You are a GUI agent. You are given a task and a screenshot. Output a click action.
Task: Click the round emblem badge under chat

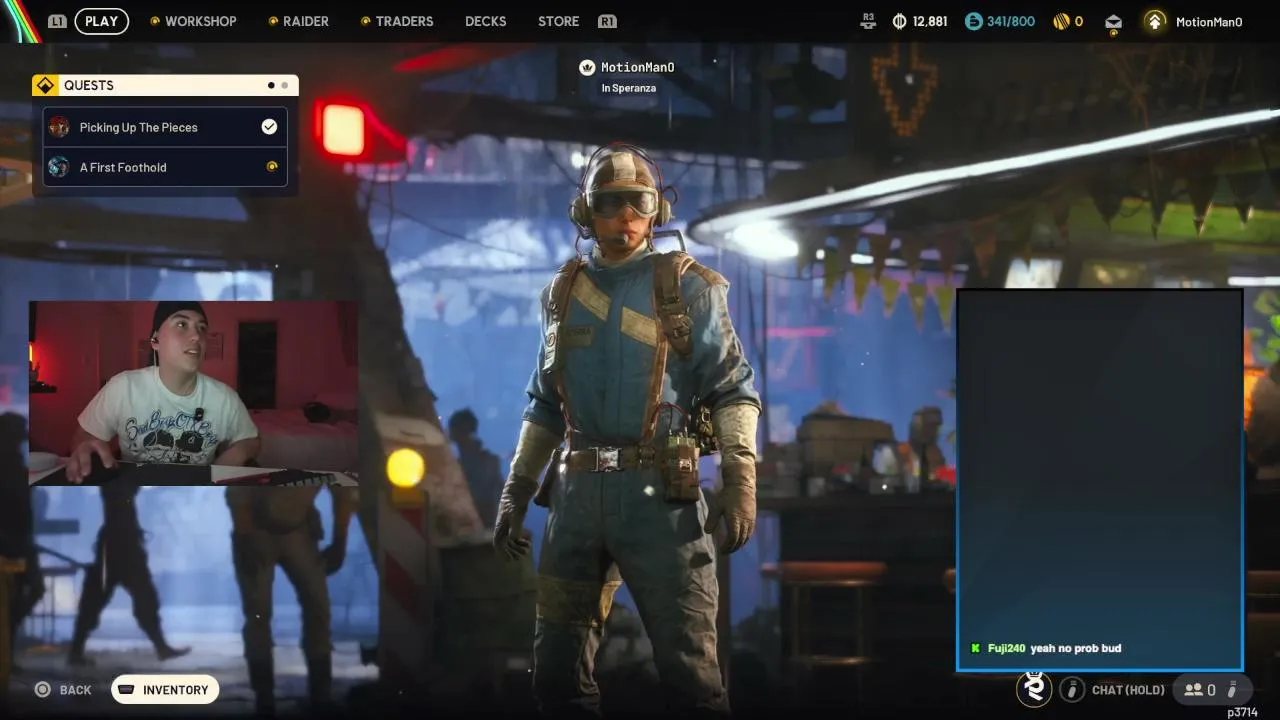[1034, 688]
